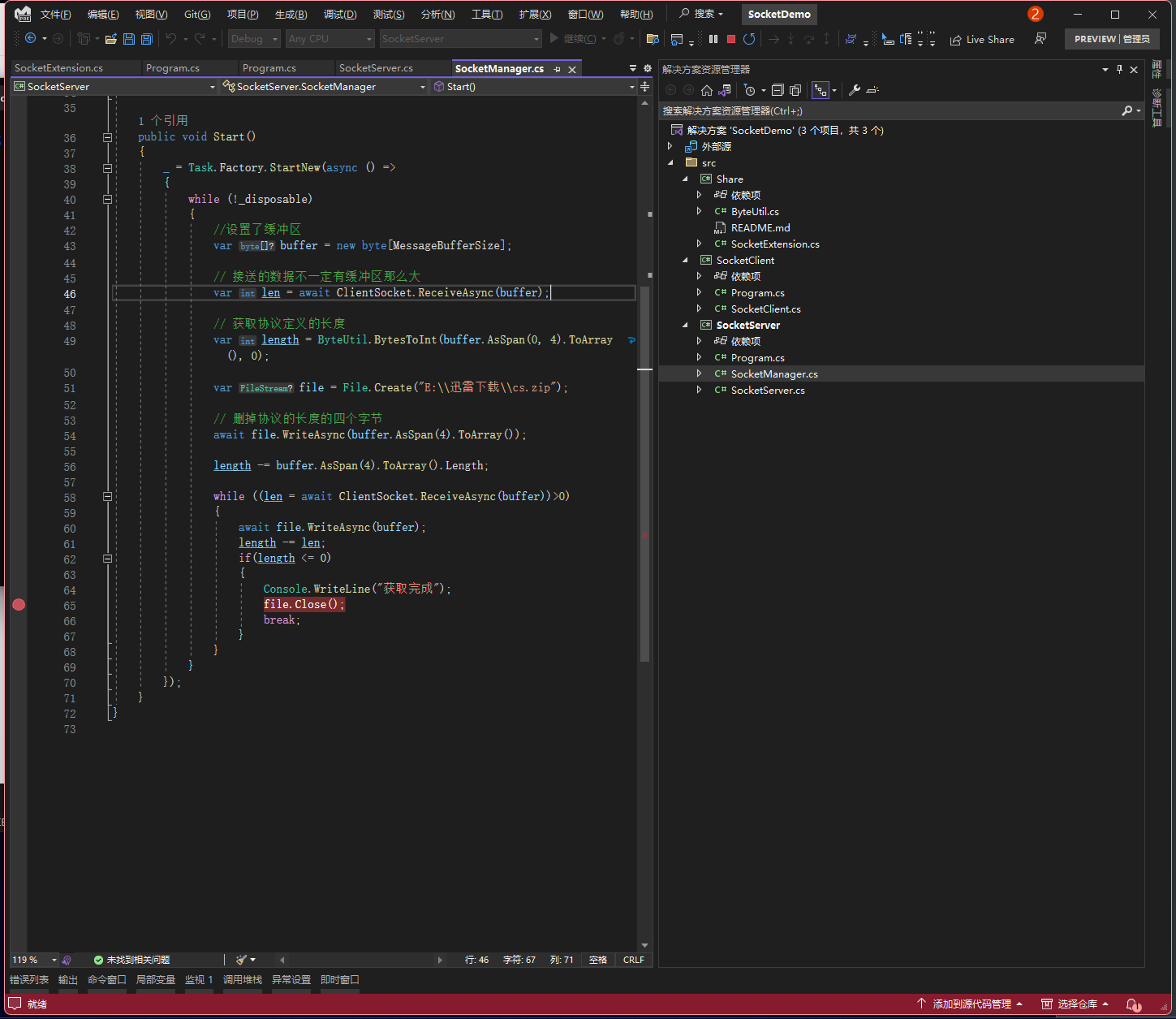Click the red Stop debugging button
Image resolution: width=1176 pixels, height=1019 pixels.
[x=730, y=39]
